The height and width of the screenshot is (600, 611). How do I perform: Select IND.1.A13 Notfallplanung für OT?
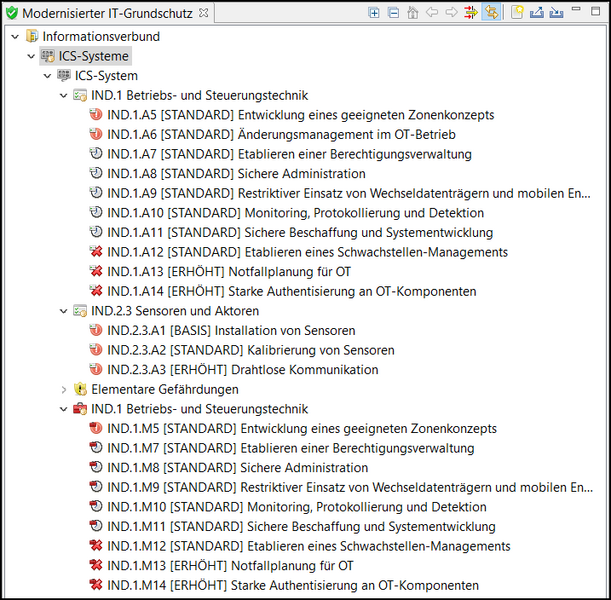coord(229,272)
